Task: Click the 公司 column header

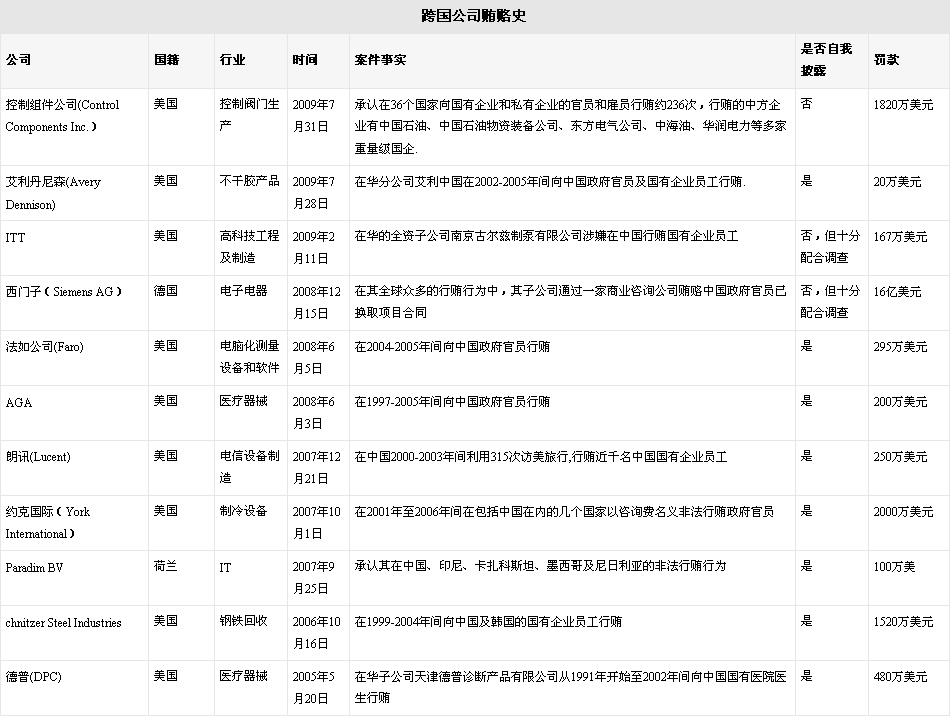Action: 18,60
